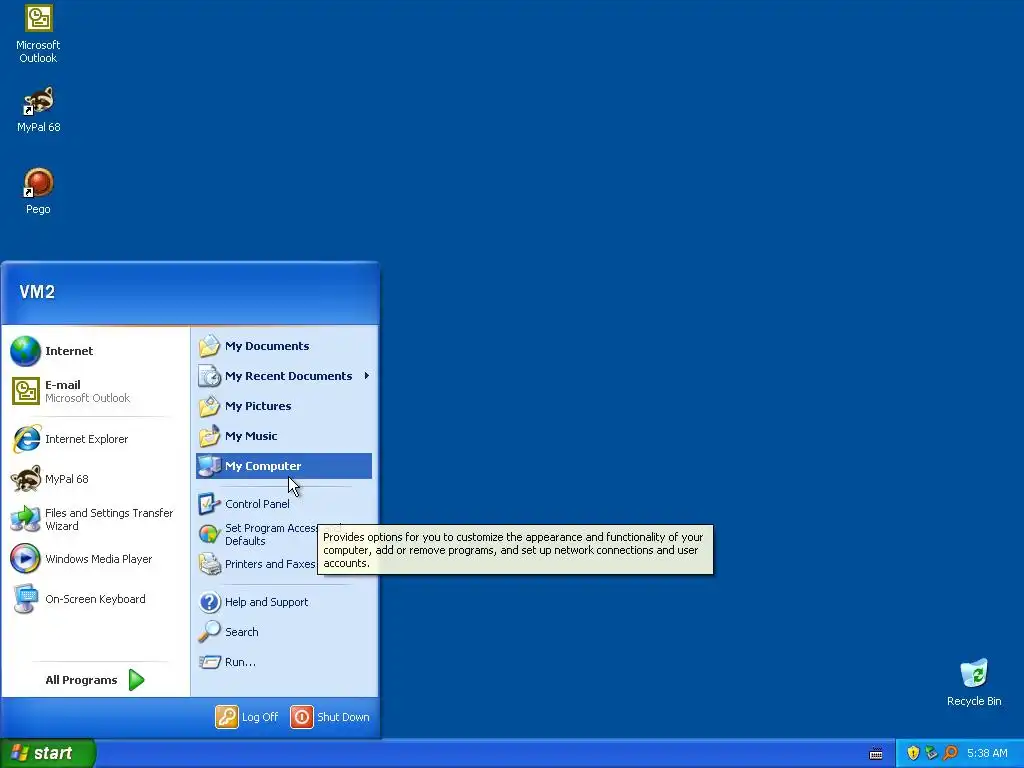
Task: Open the Help and Support entry label
Action: pyautogui.click(x=266, y=602)
